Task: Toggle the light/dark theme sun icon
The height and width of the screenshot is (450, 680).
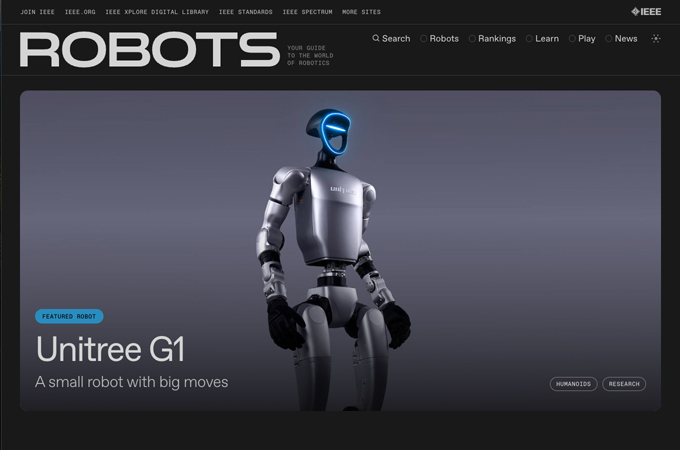Action: (656, 39)
